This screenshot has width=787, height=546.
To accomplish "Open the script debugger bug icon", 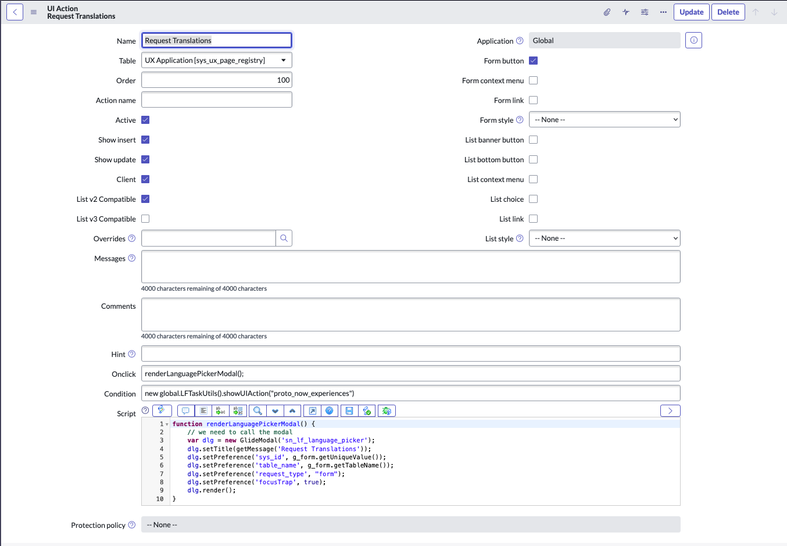I will pyautogui.click(x=386, y=411).
